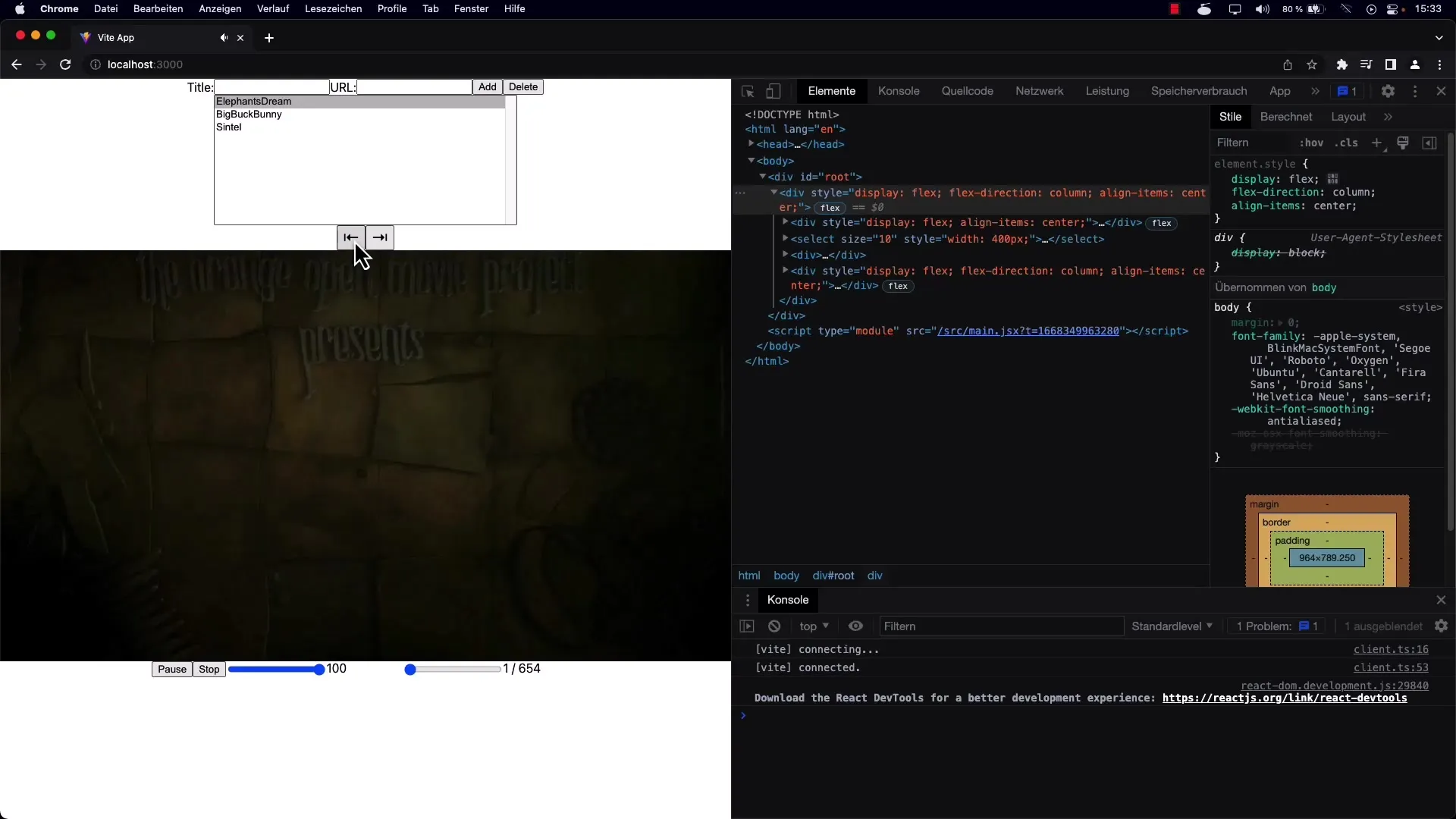Select ElephantsDream from the playlist
1456x819 pixels.
[254, 101]
